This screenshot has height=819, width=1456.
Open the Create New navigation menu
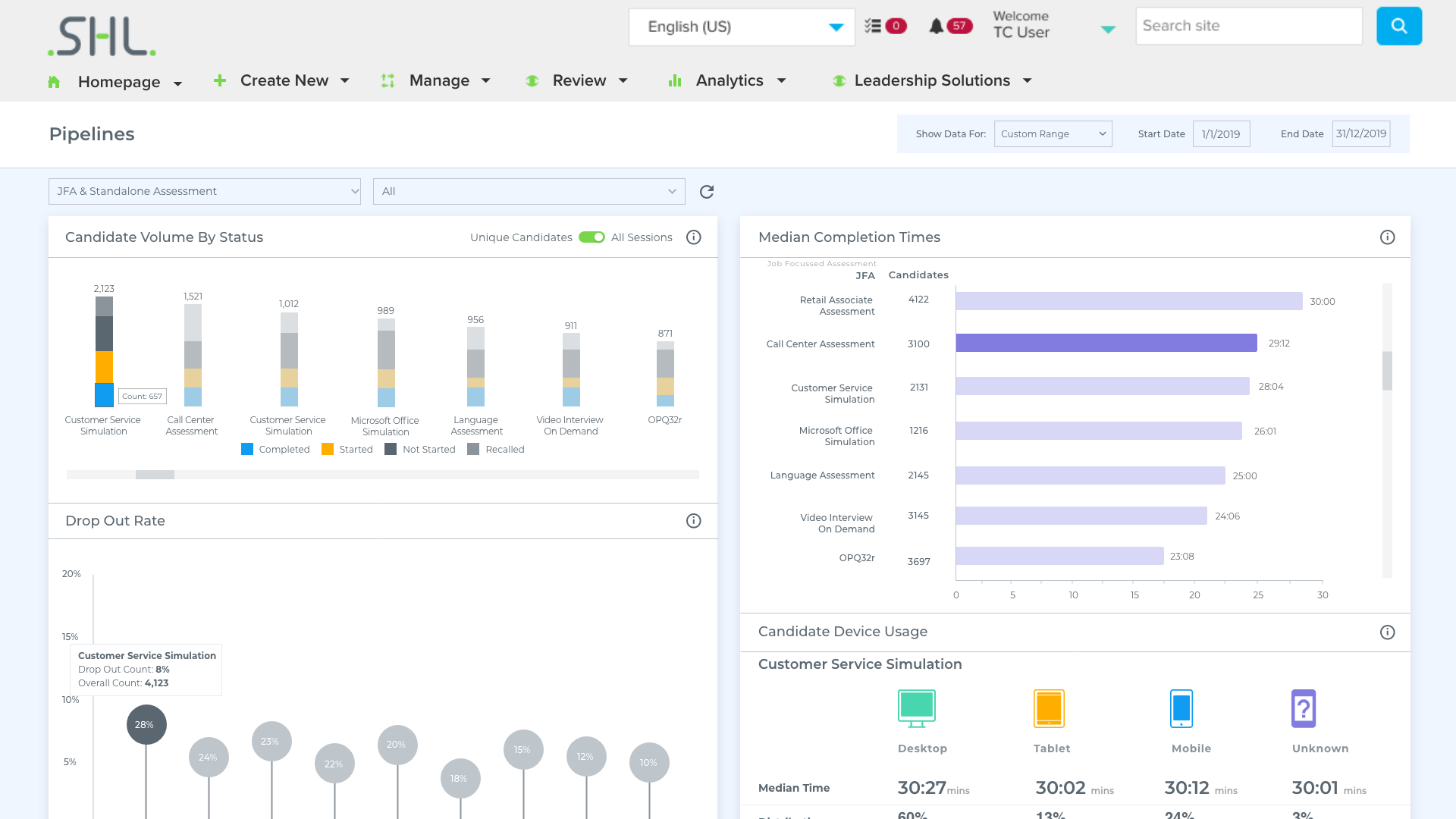[x=284, y=80]
